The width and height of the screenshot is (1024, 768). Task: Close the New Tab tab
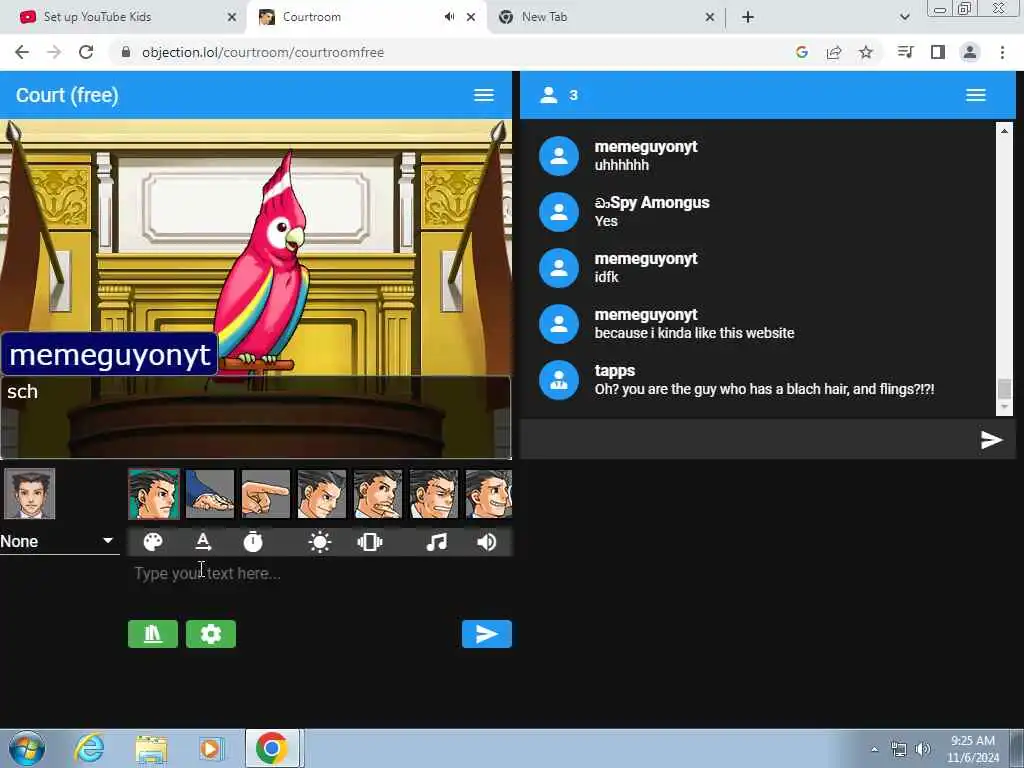click(710, 18)
